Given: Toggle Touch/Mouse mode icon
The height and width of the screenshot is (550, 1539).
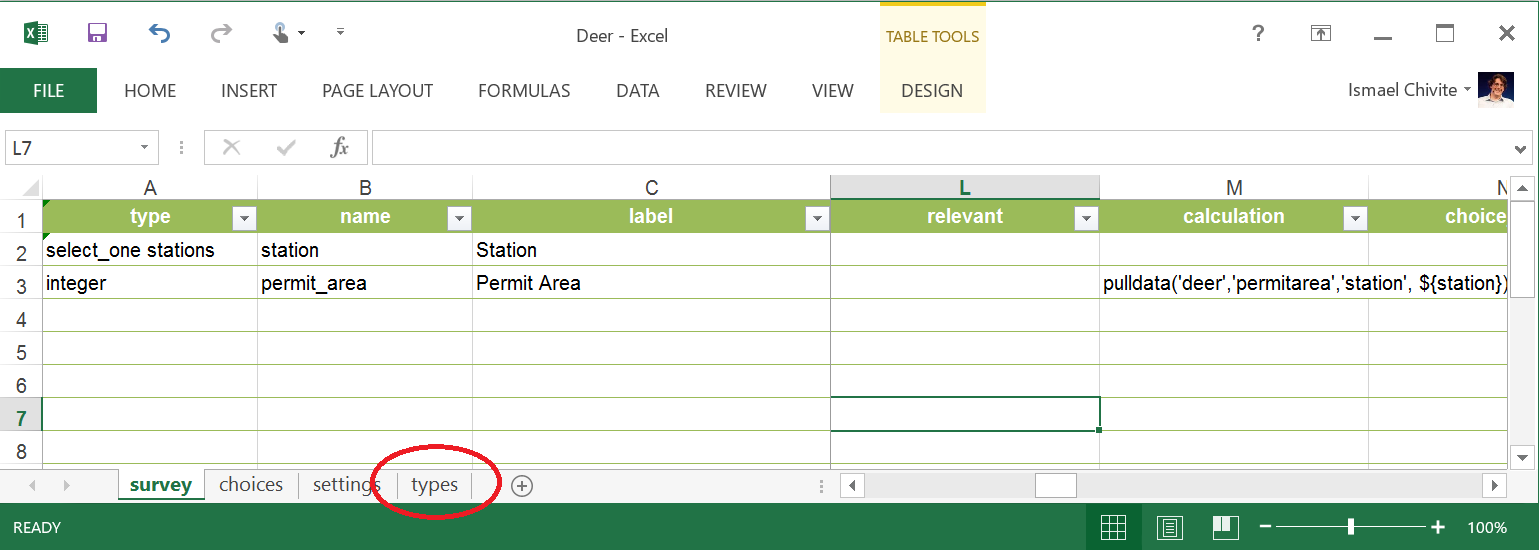Looking at the screenshot, I should (283, 33).
